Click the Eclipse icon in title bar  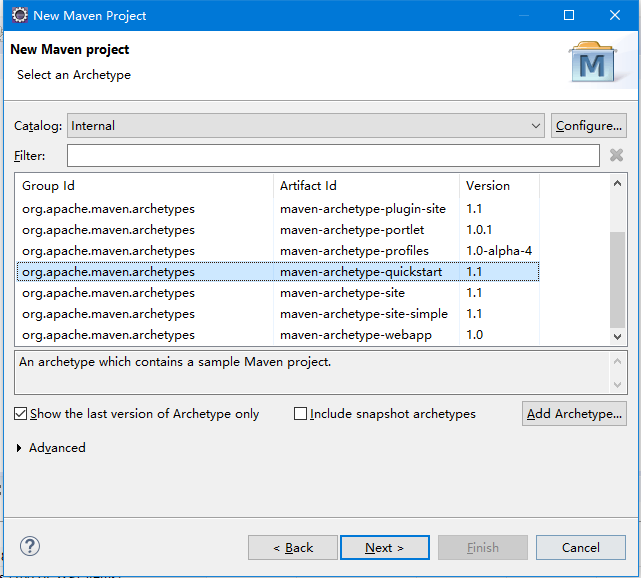(x=19, y=15)
